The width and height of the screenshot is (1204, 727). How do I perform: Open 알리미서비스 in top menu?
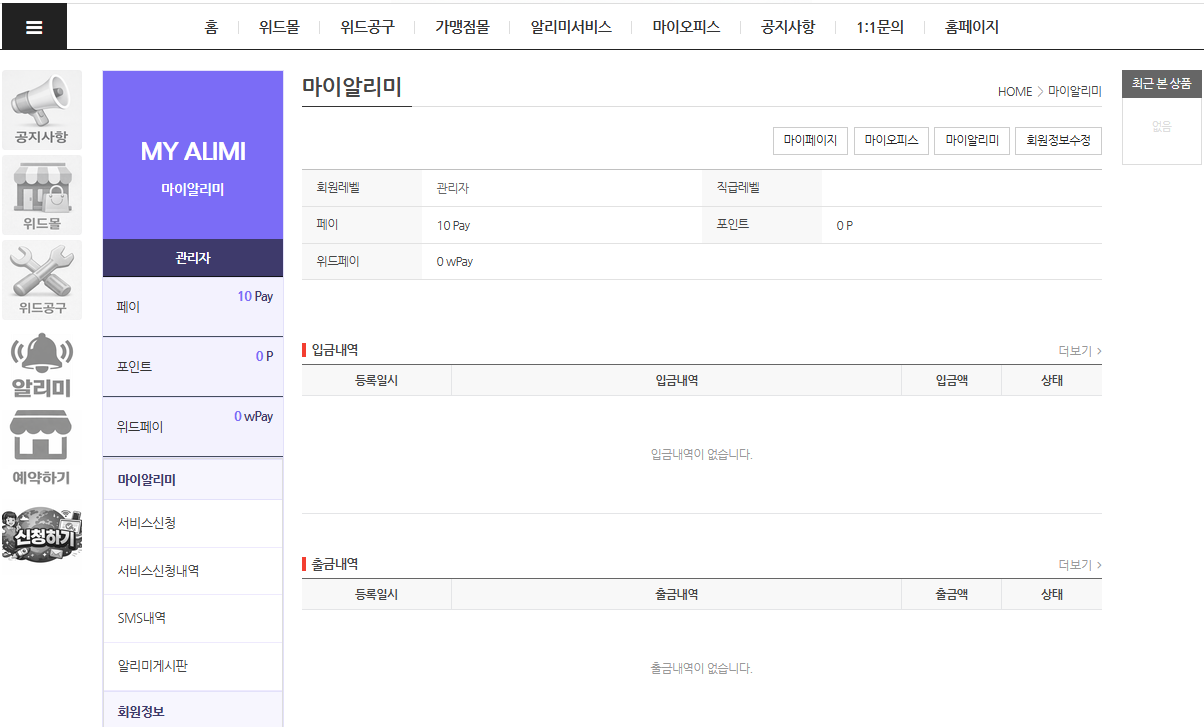tap(571, 27)
